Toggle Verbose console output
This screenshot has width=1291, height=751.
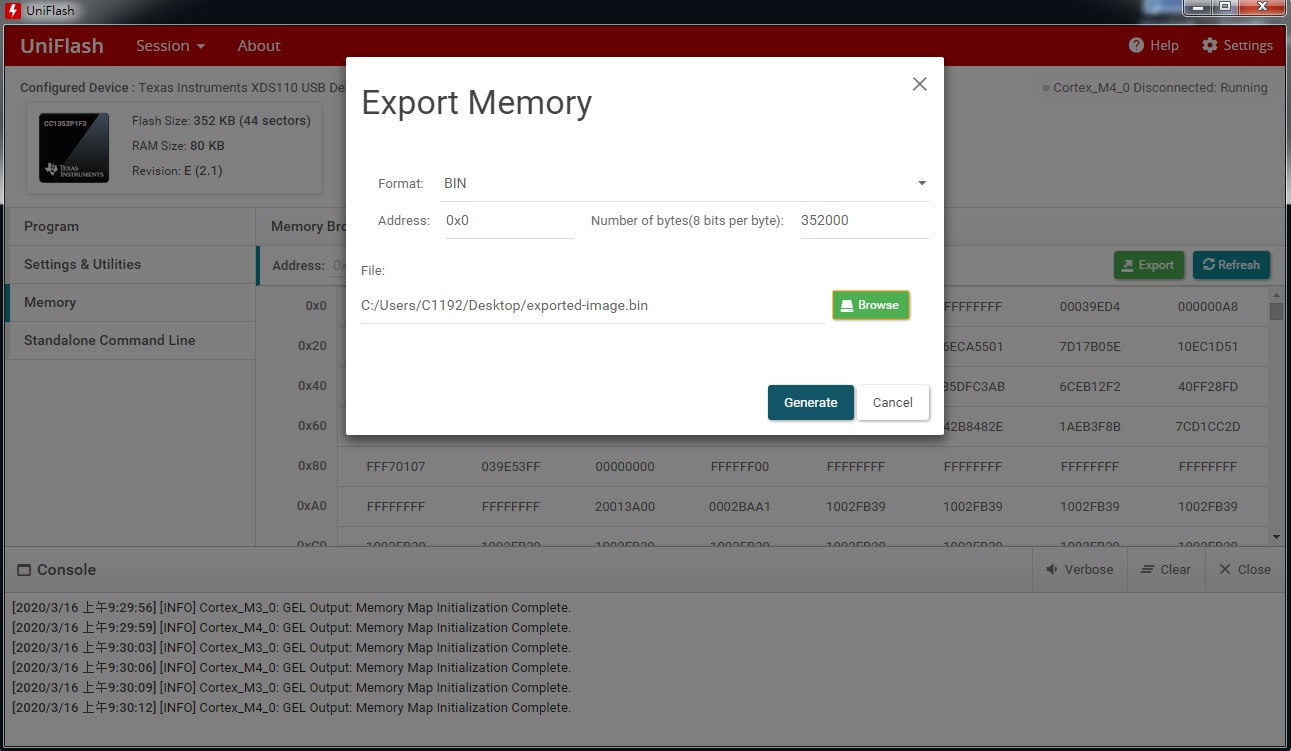coord(1079,569)
